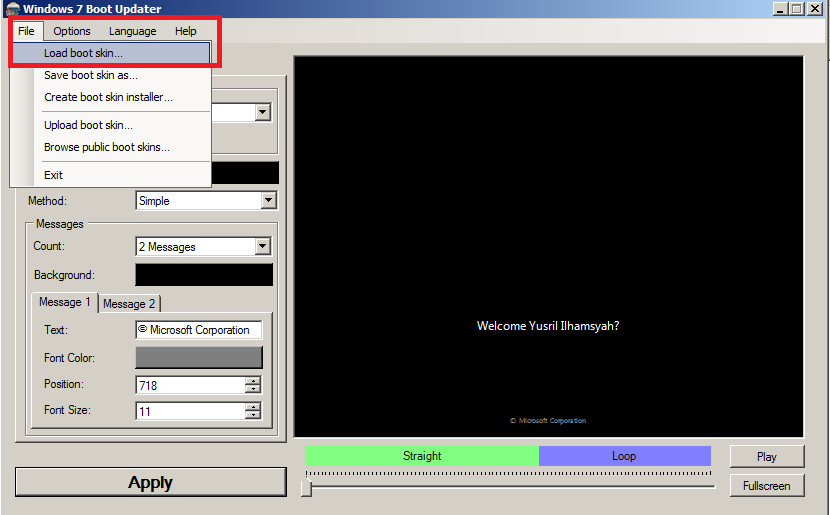Increase Font Size with up arrow
This screenshot has width=830, height=515.
pyautogui.click(x=254, y=407)
